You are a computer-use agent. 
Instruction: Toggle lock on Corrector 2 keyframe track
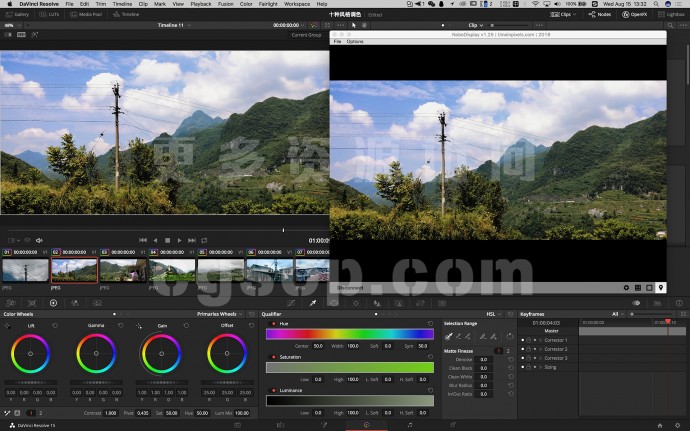coord(529,349)
